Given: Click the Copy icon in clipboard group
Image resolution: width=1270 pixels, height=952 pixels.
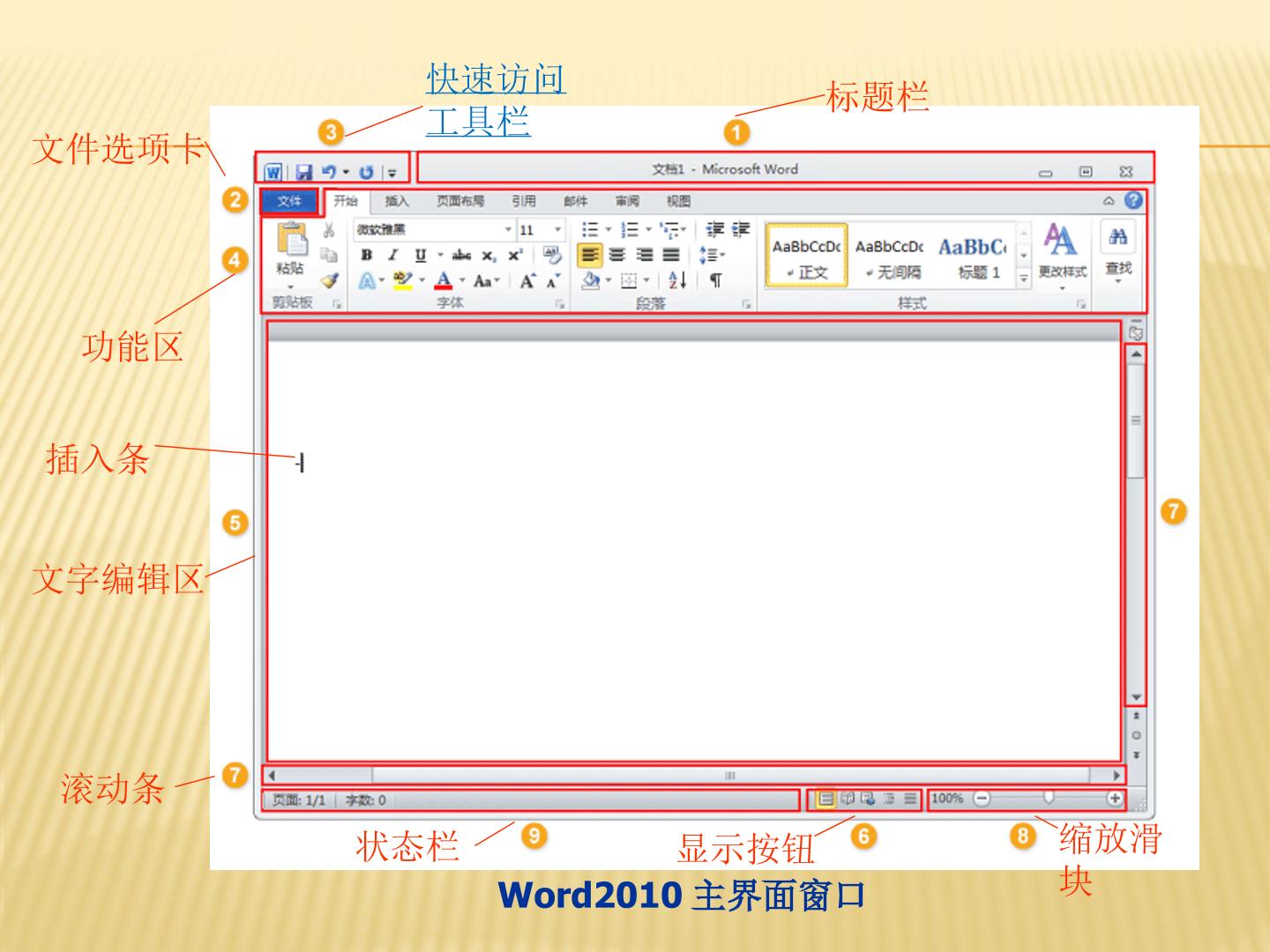Looking at the screenshot, I should pyautogui.click(x=329, y=256).
